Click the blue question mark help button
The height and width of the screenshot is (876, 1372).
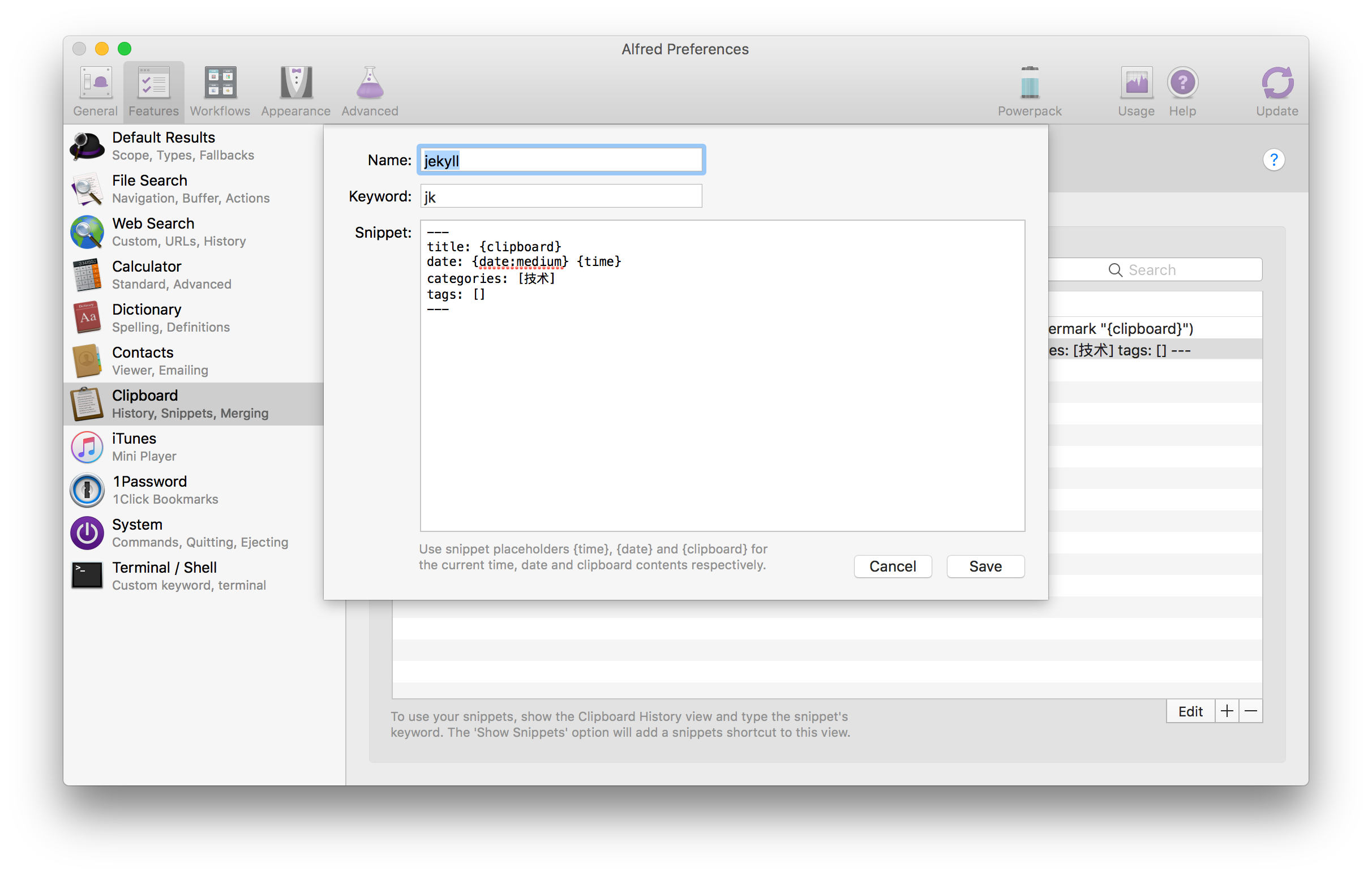tap(1274, 160)
